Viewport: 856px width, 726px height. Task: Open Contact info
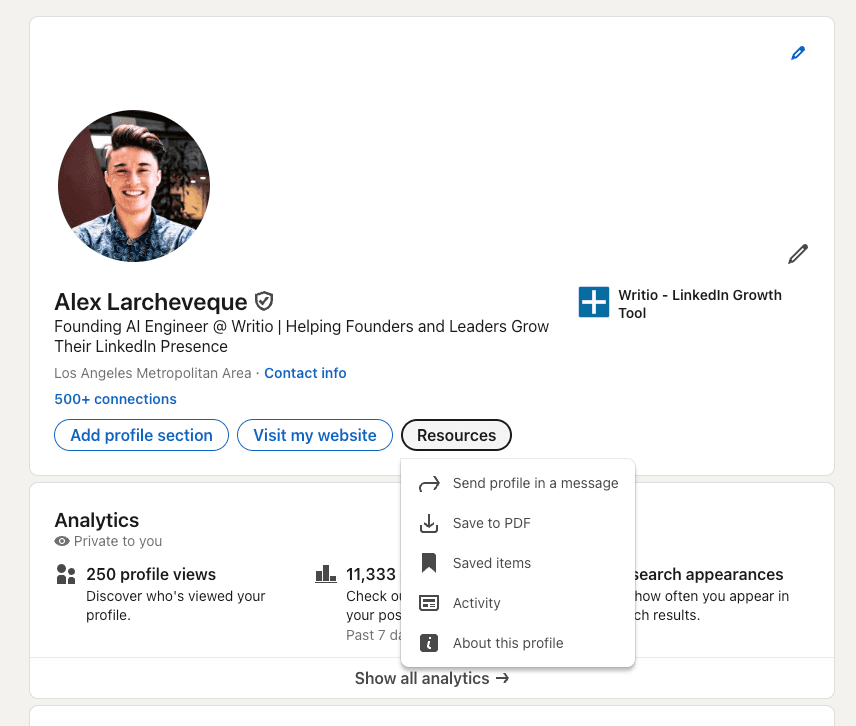(x=305, y=372)
